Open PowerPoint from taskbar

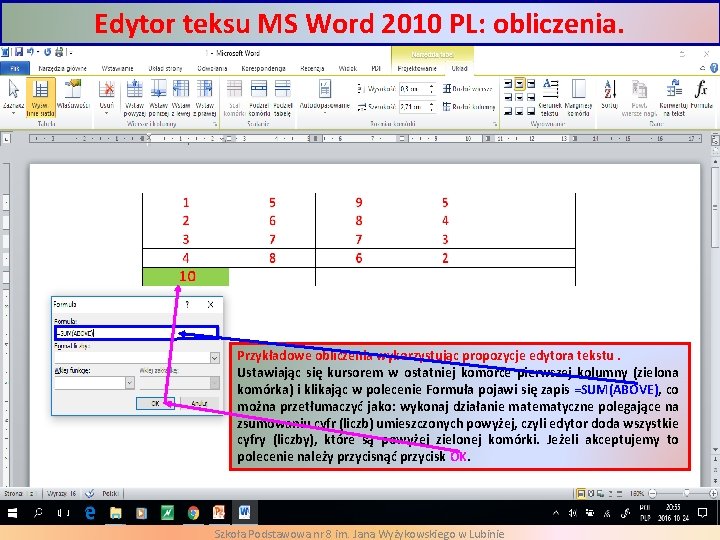coord(219,513)
